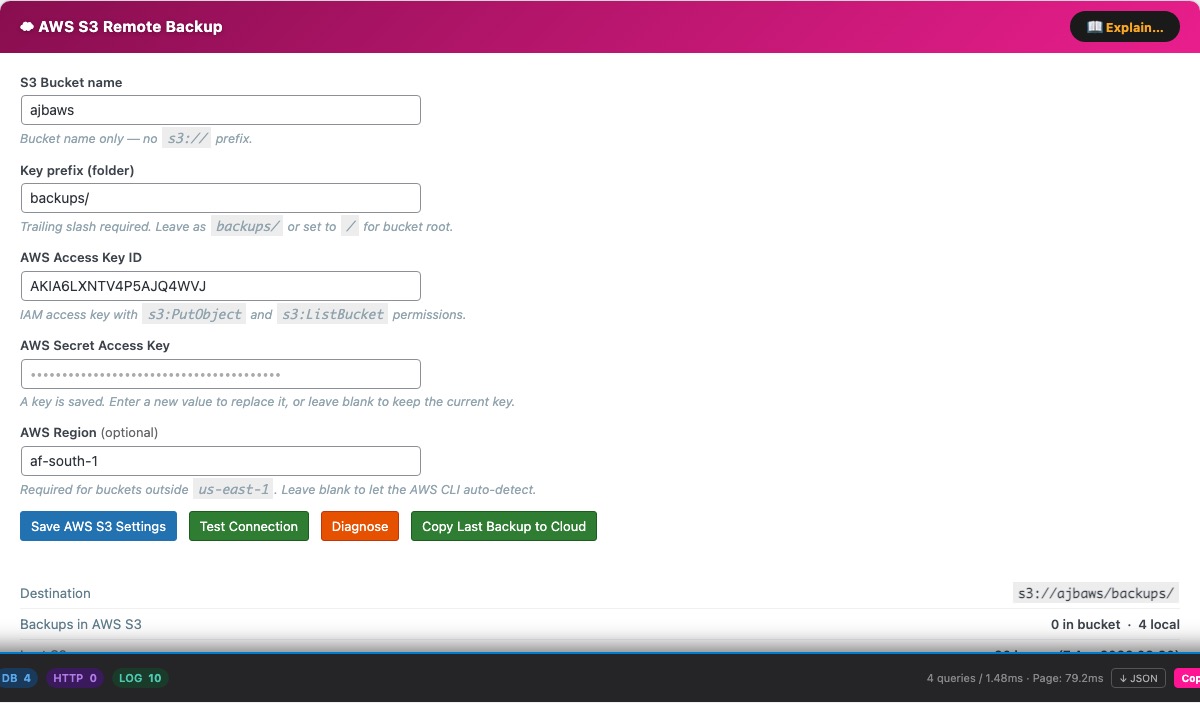Click the queries and page time summary

1014,678
